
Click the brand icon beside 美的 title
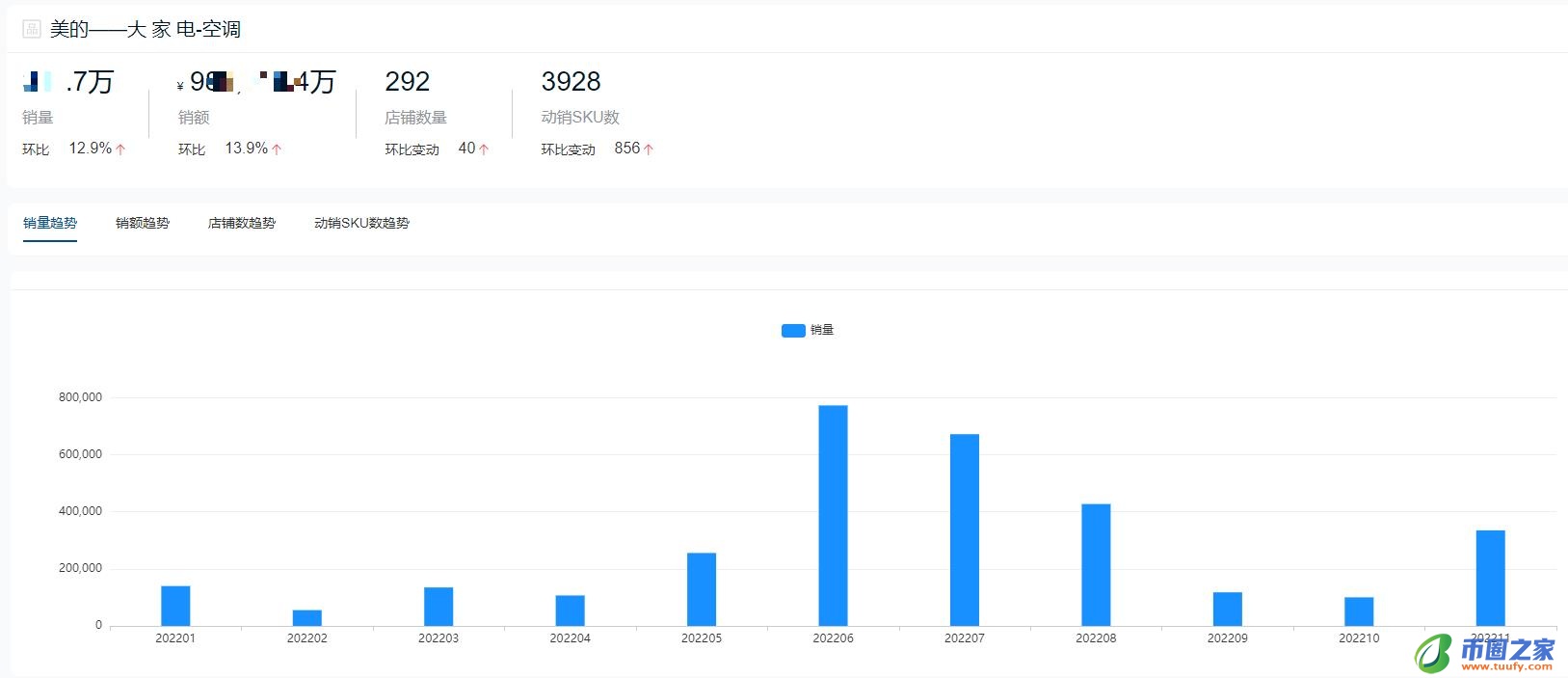point(32,29)
